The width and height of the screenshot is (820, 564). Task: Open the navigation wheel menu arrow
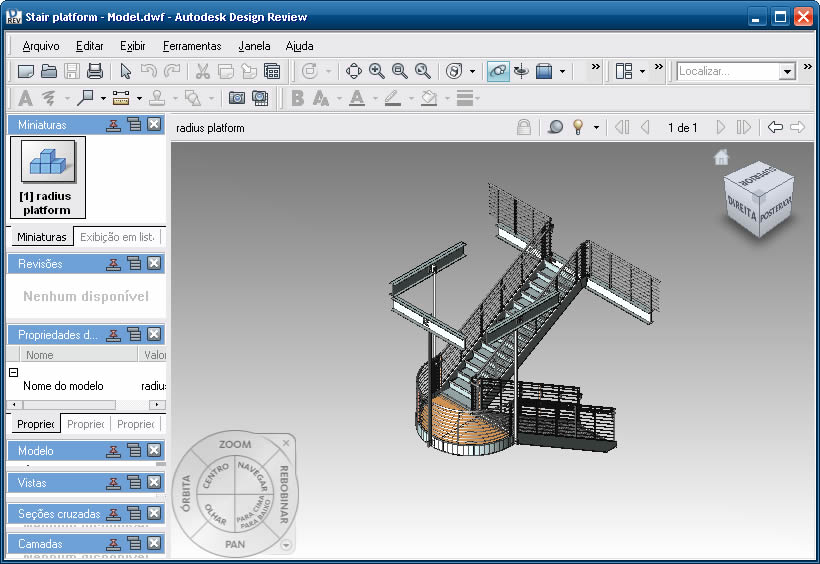click(286, 545)
